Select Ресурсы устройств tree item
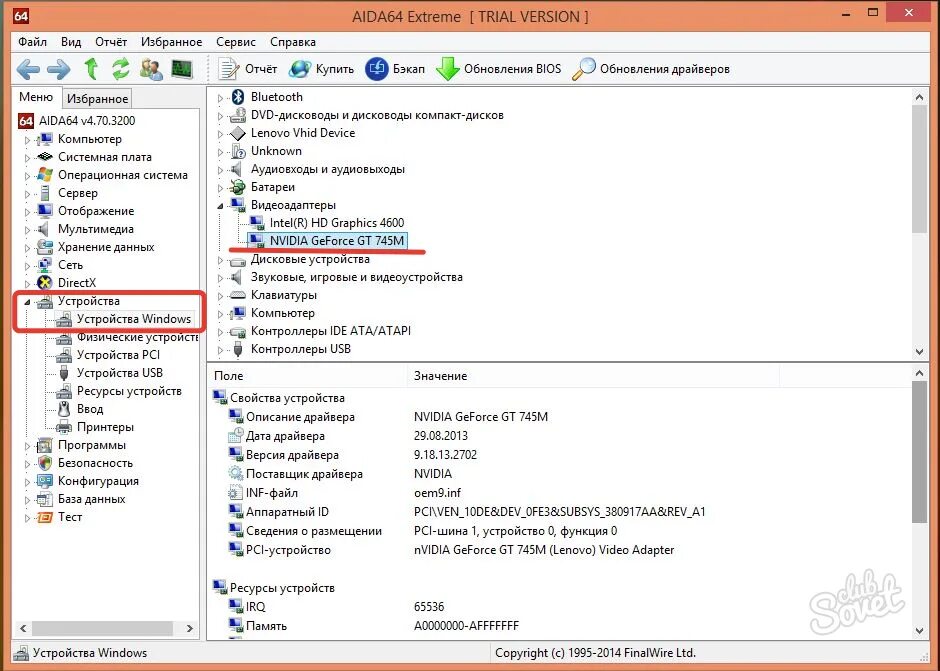 pos(129,391)
